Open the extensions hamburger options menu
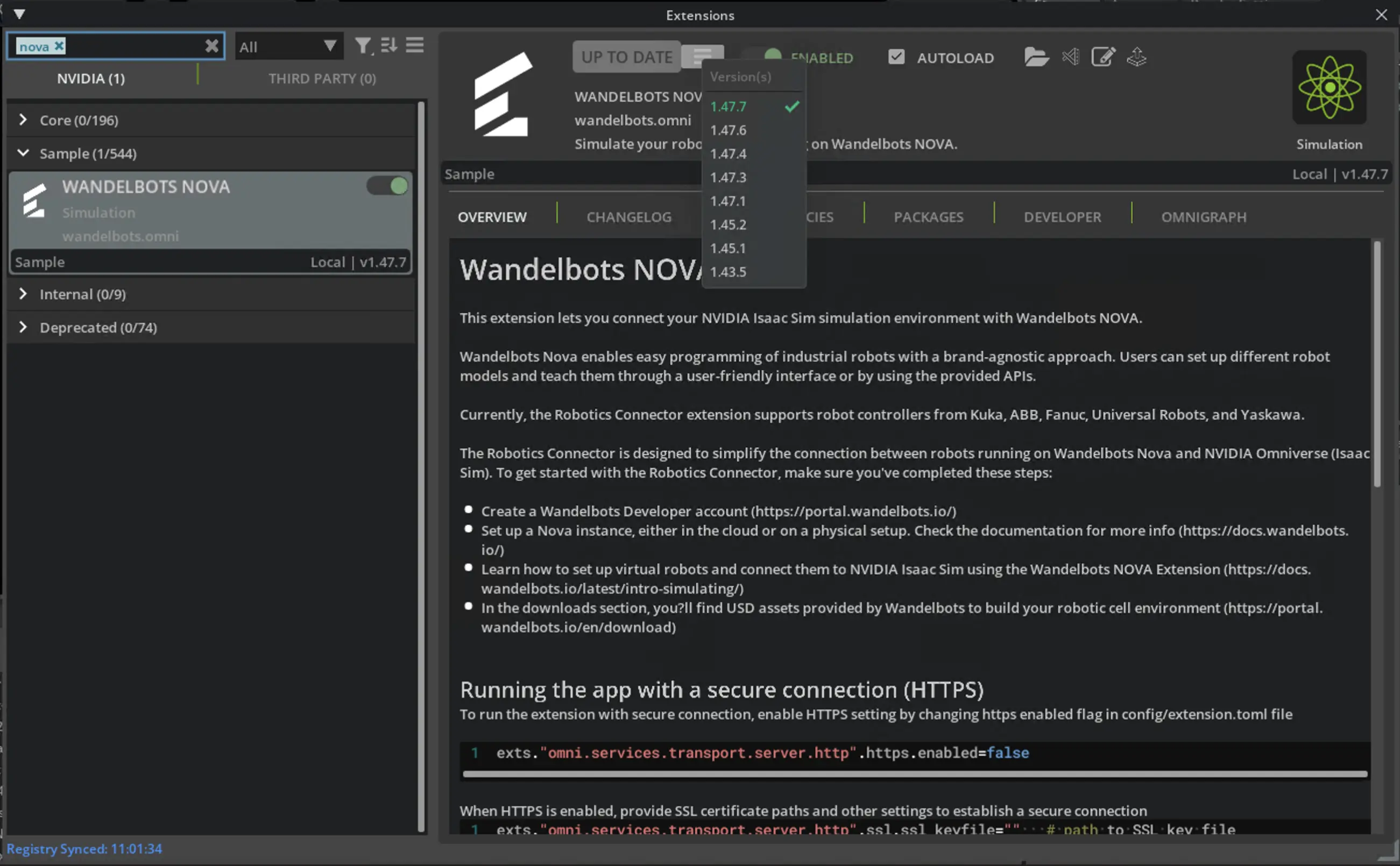Screen dimensions: 1400x866 point(415,46)
